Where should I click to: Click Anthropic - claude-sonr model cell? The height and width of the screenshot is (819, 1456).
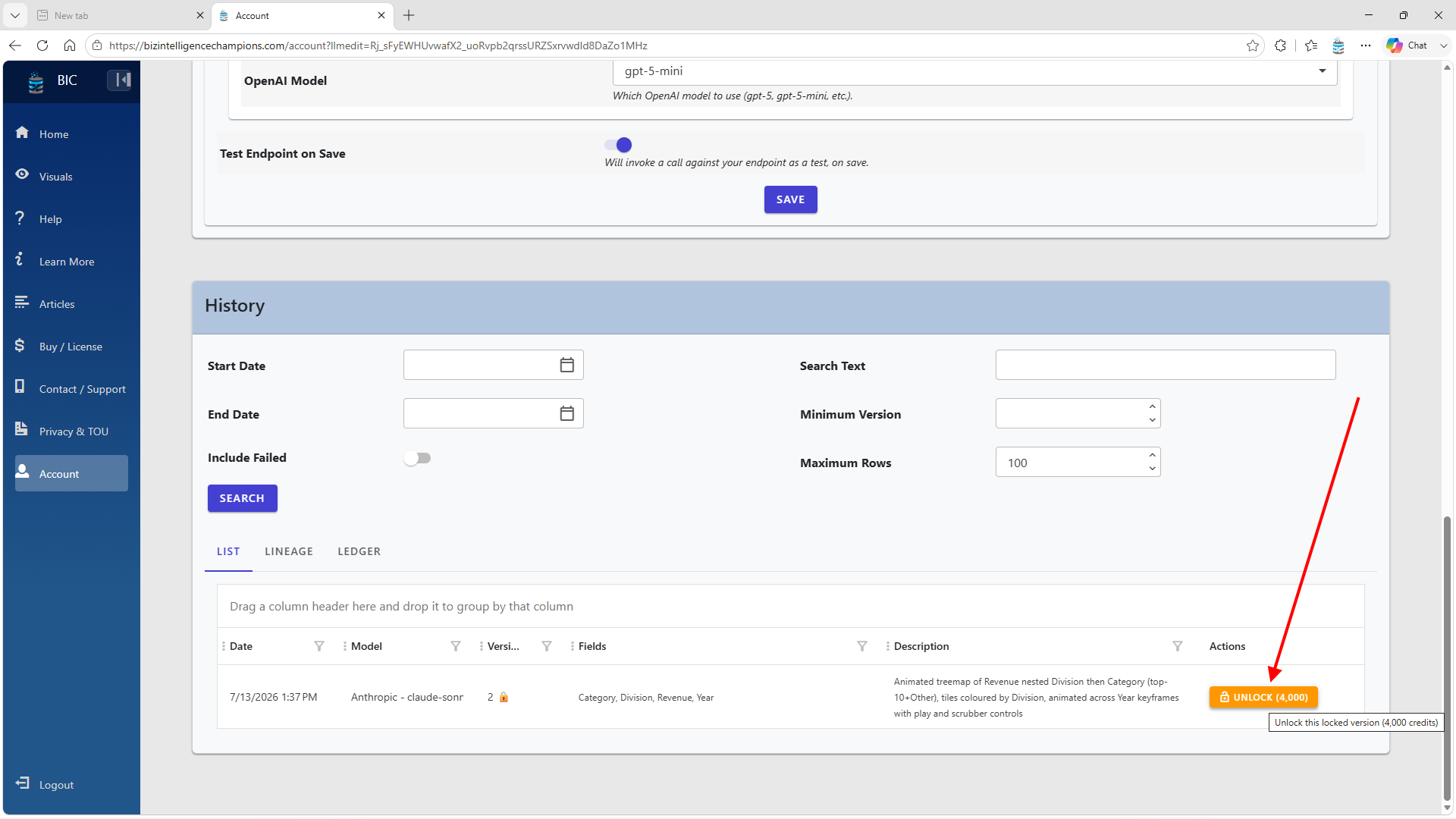[407, 697]
